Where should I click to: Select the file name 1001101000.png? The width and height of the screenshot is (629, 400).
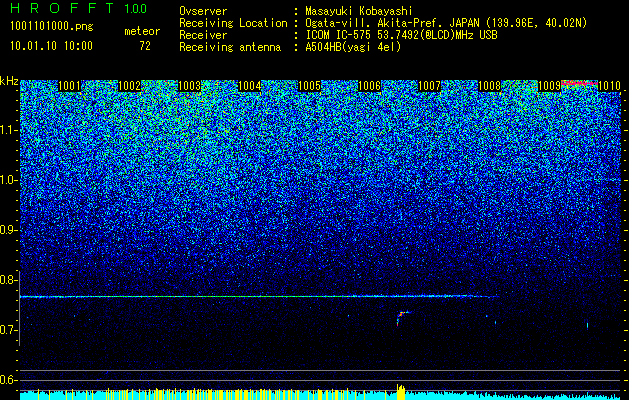point(52,27)
